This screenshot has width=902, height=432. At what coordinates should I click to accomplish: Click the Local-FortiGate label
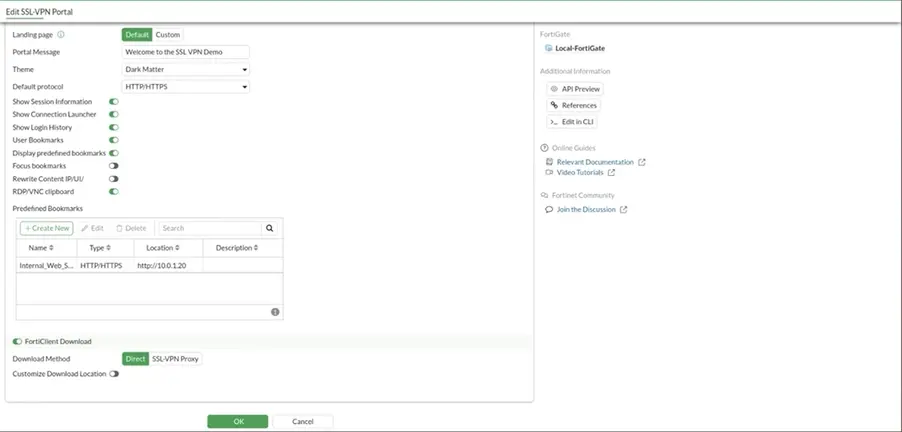click(x=580, y=48)
